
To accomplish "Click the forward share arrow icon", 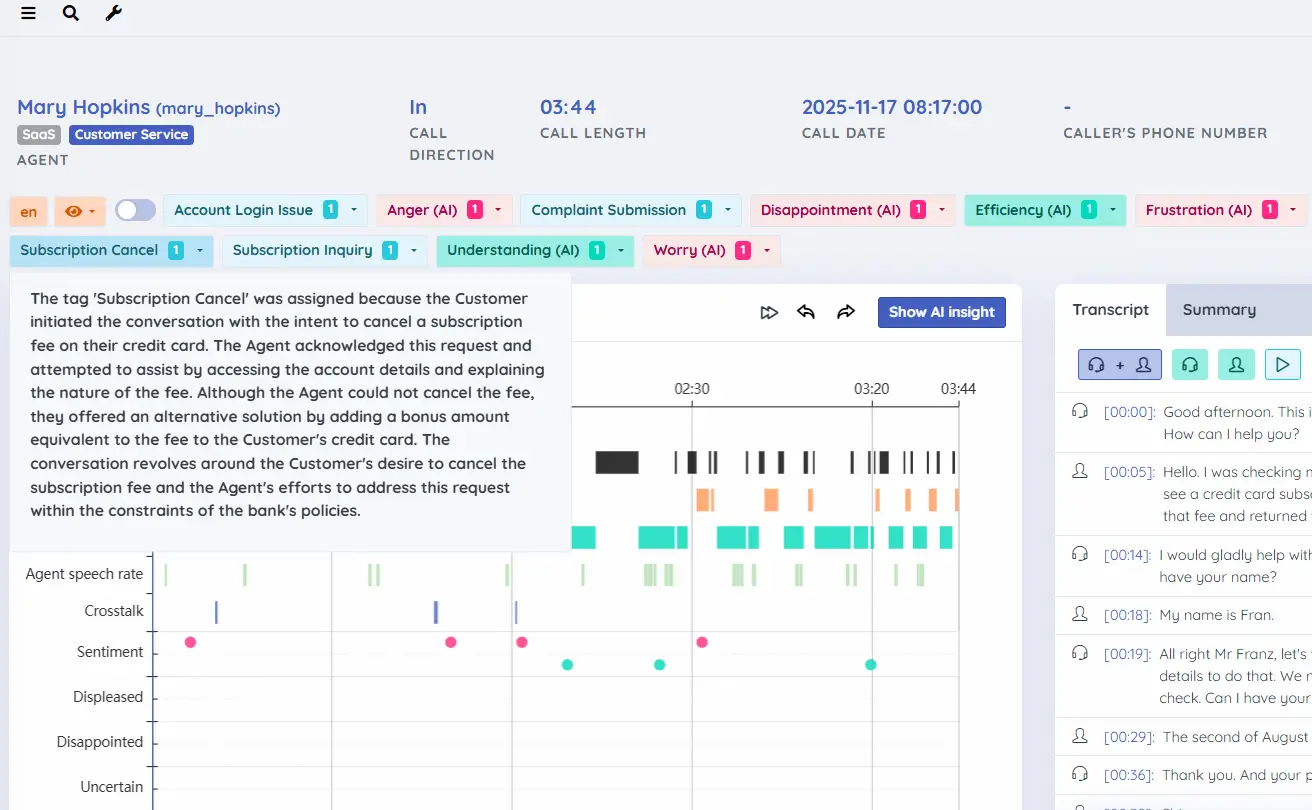I will (x=846, y=312).
